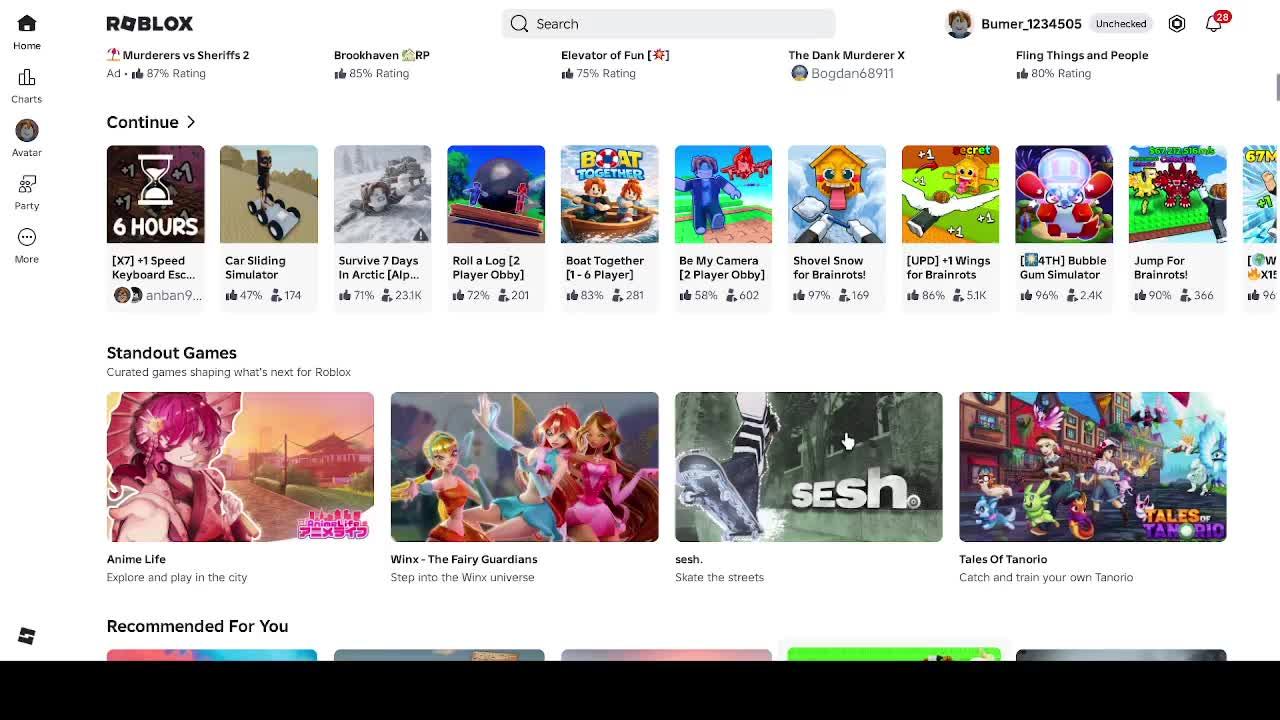Click the Winx - The Fairy Guardians title
The image size is (1280, 720).
point(464,559)
